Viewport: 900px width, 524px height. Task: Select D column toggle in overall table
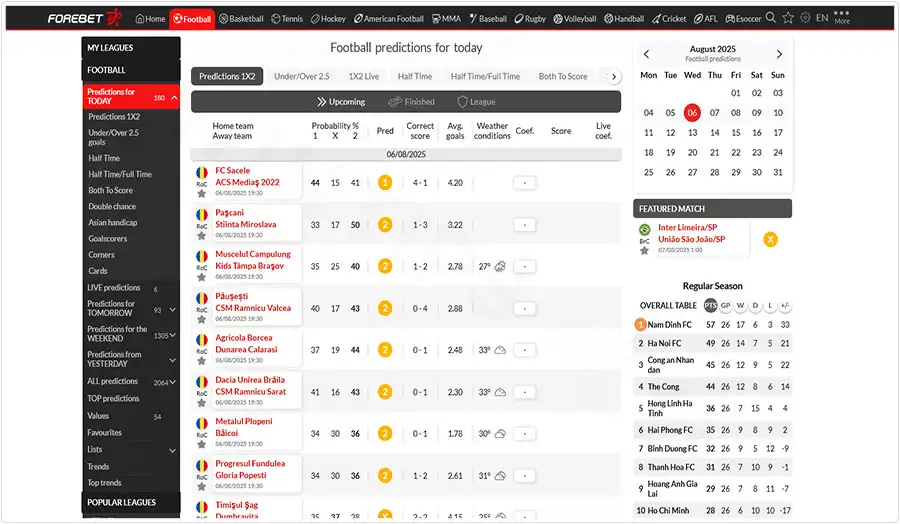755,305
